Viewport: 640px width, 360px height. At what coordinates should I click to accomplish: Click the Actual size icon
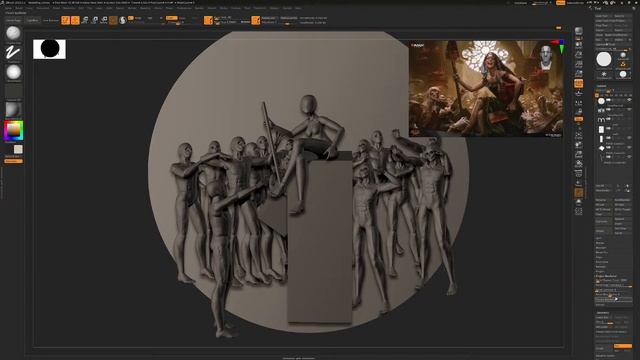tap(578, 64)
